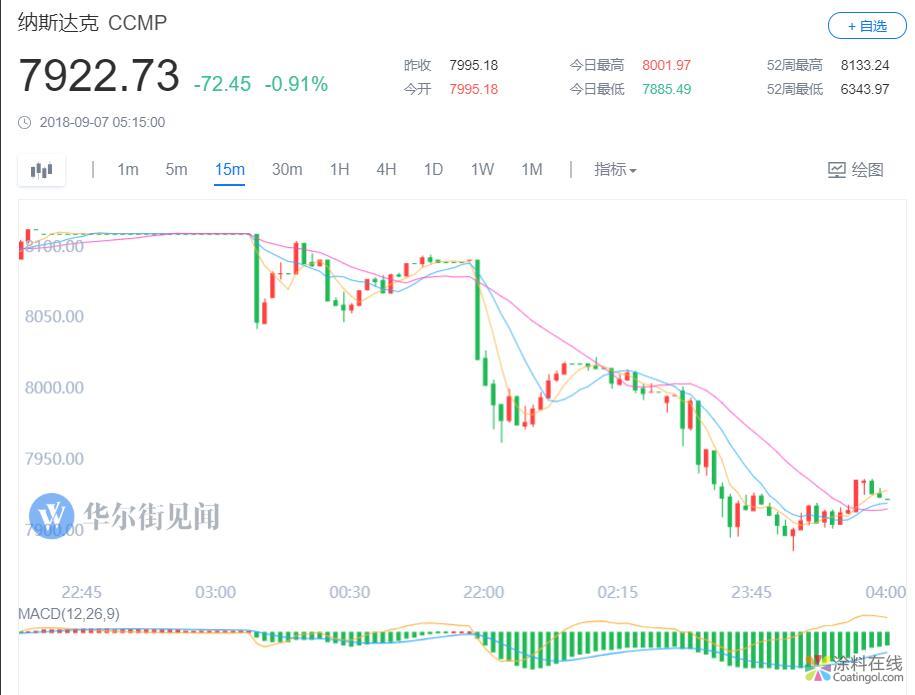This screenshot has width=915, height=695.
Task: Select the 5m interval
Action: tap(176, 170)
